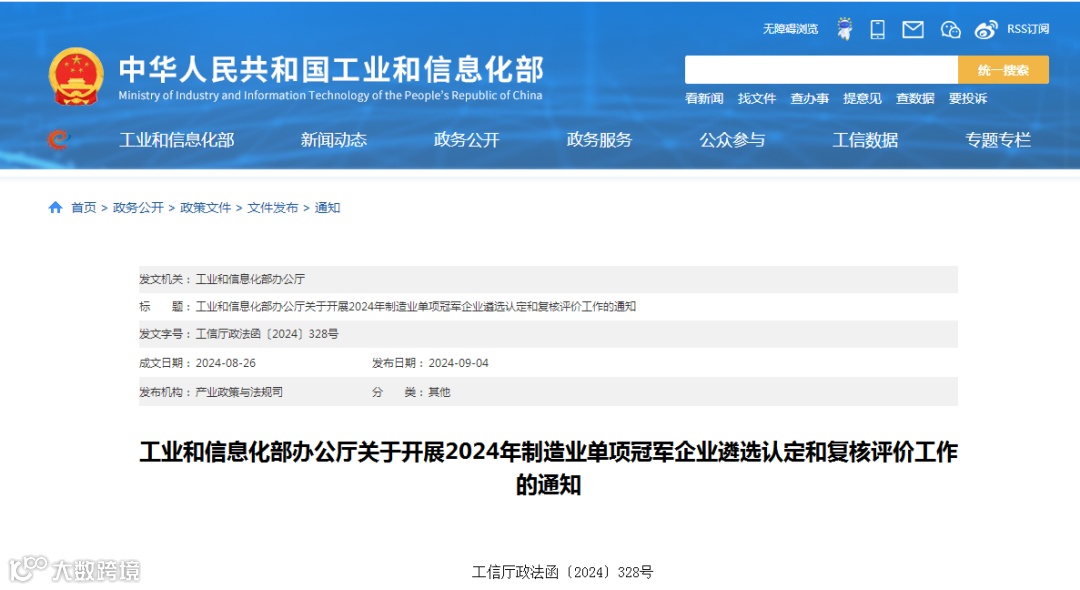Select 看新闻 quick link
The image size is (1080, 590).
[x=704, y=98]
